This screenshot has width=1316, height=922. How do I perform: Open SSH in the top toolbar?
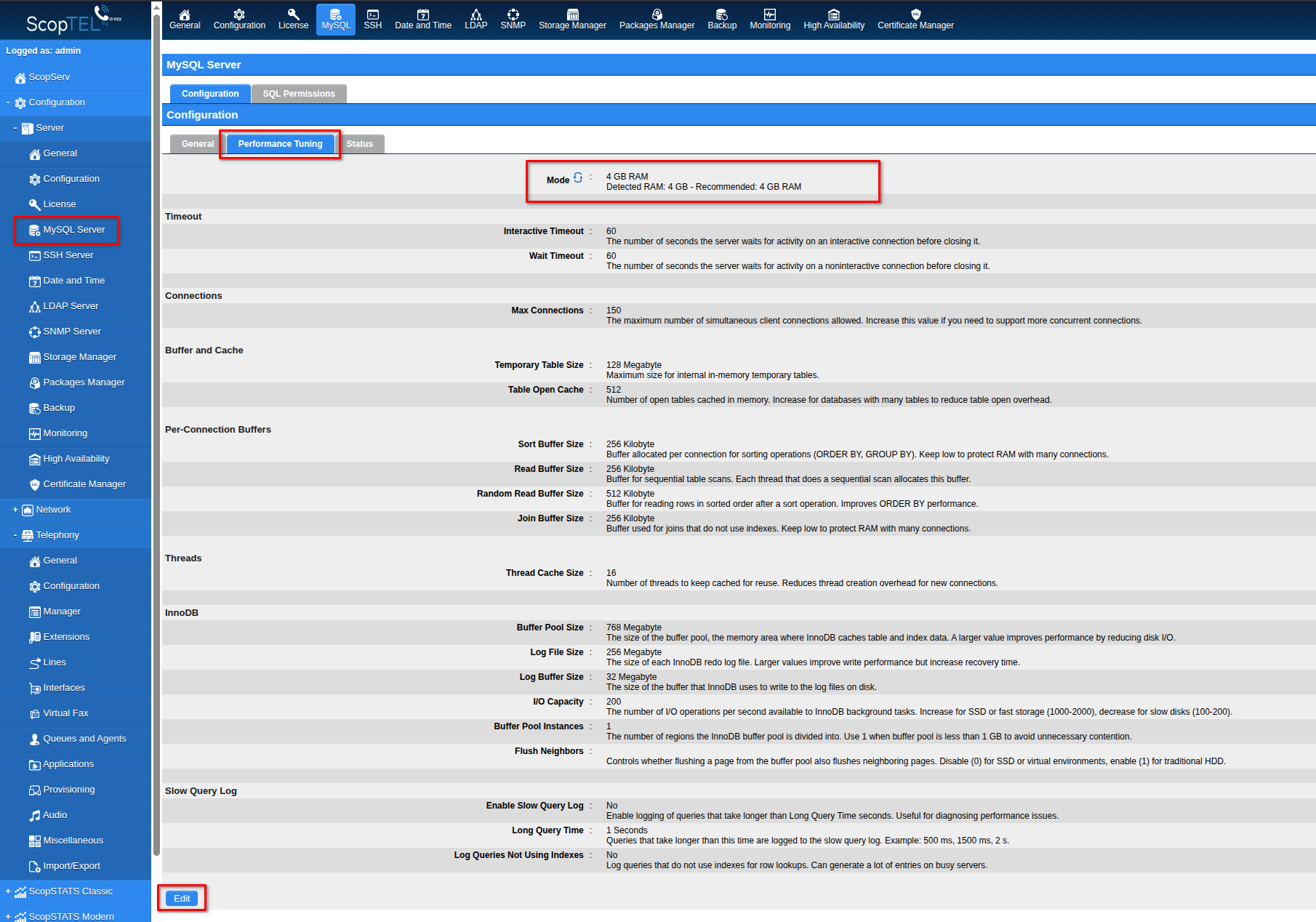click(x=372, y=20)
